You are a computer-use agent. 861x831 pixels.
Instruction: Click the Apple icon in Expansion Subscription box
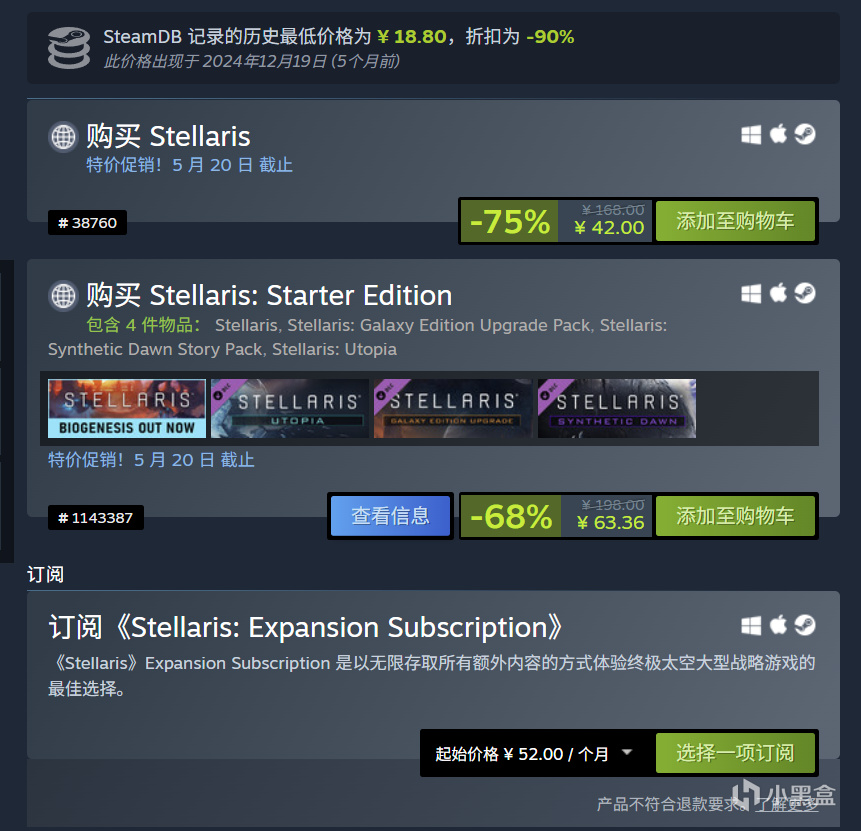(x=778, y=625)
